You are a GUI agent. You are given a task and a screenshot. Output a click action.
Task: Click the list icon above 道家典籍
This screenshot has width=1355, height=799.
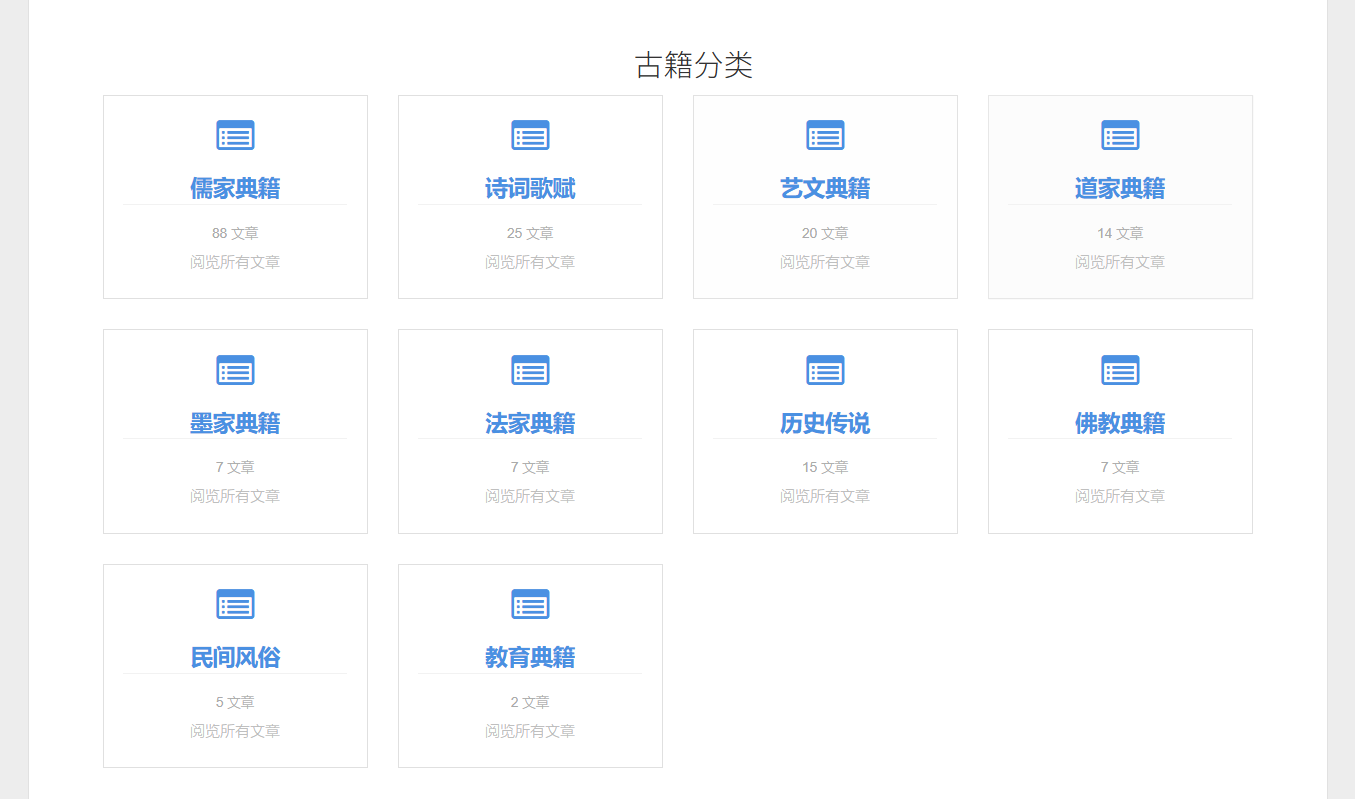pos(1120,135)
